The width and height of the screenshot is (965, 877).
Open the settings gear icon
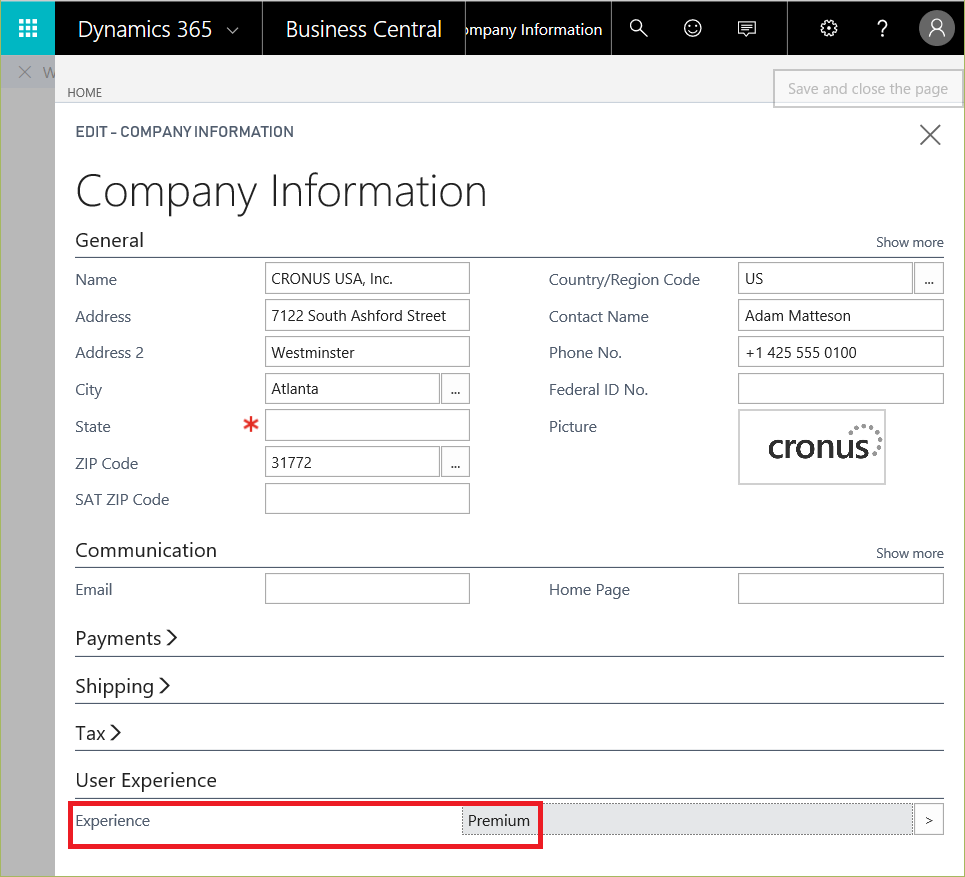pyautogui.click(x=828, y=28)
